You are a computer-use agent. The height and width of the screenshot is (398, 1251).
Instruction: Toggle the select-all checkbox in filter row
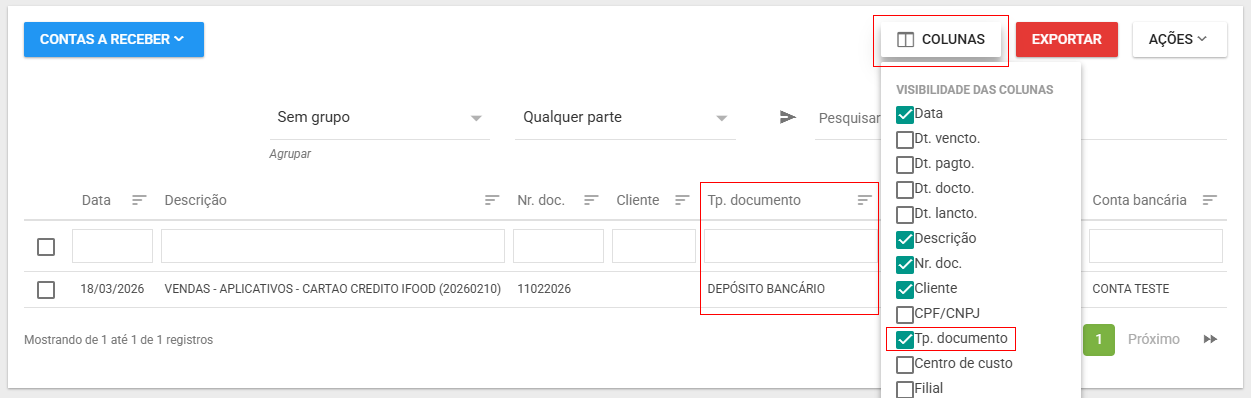coord(46,247)
